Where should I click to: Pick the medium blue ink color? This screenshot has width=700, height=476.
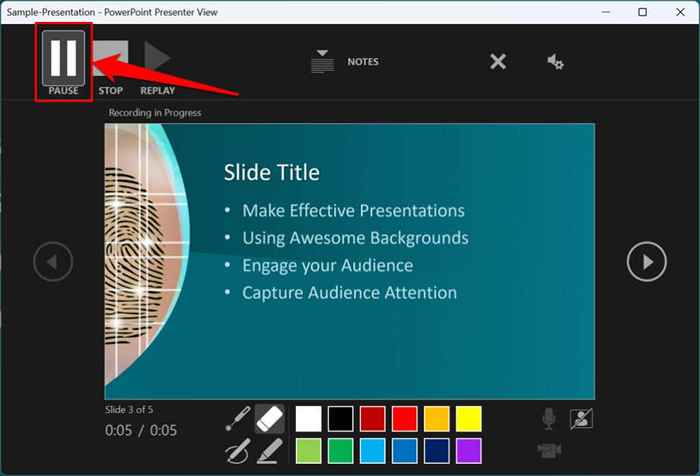tap(404, 451)
